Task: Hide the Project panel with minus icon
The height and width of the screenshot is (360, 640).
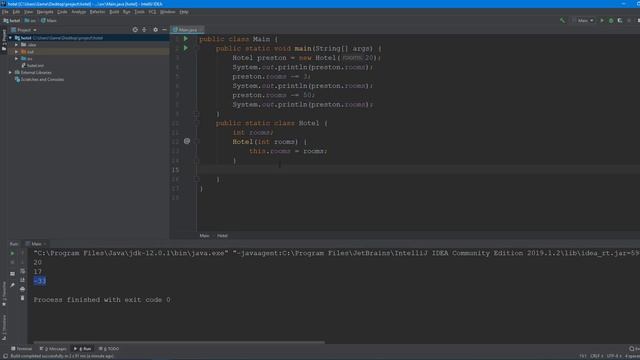Action: click(x=164, y=30)
